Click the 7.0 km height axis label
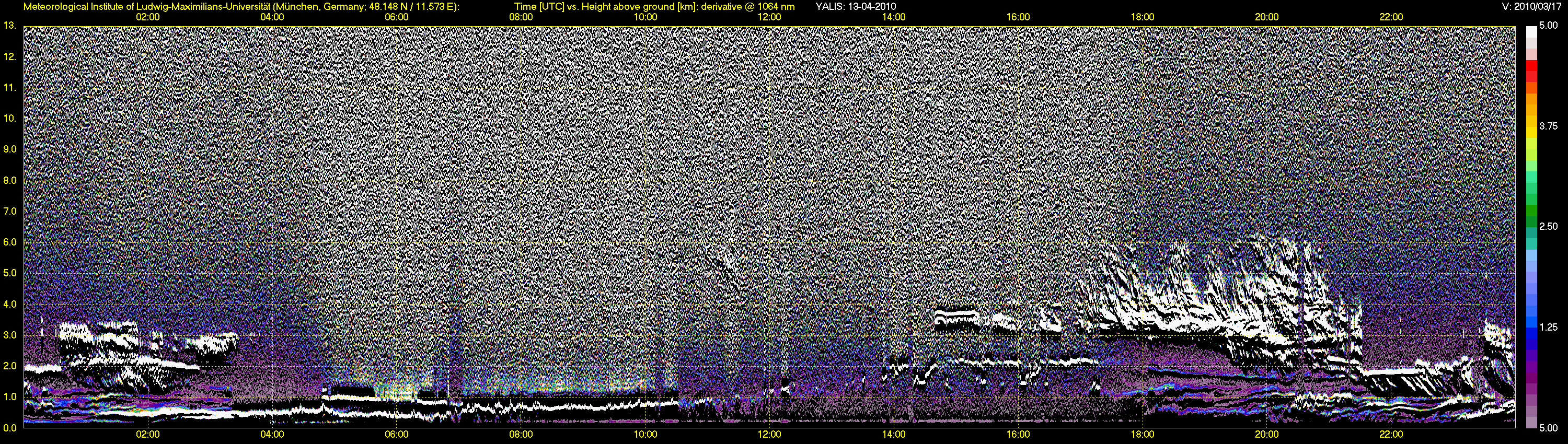The image size is (1568, 444). pyautogui.click(x=9, y=211)
